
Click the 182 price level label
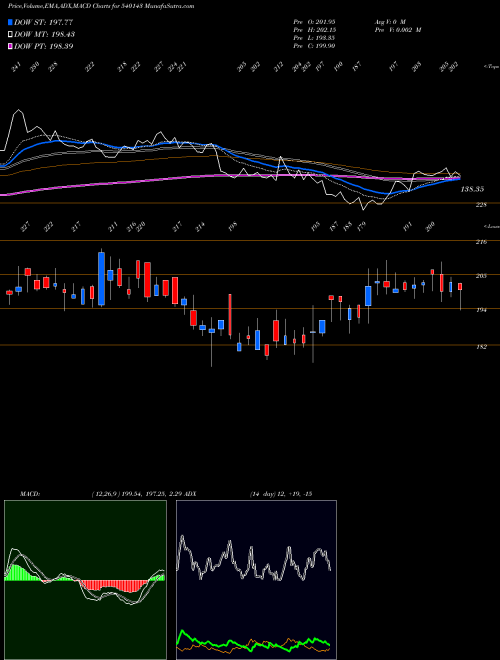point(481,346)
